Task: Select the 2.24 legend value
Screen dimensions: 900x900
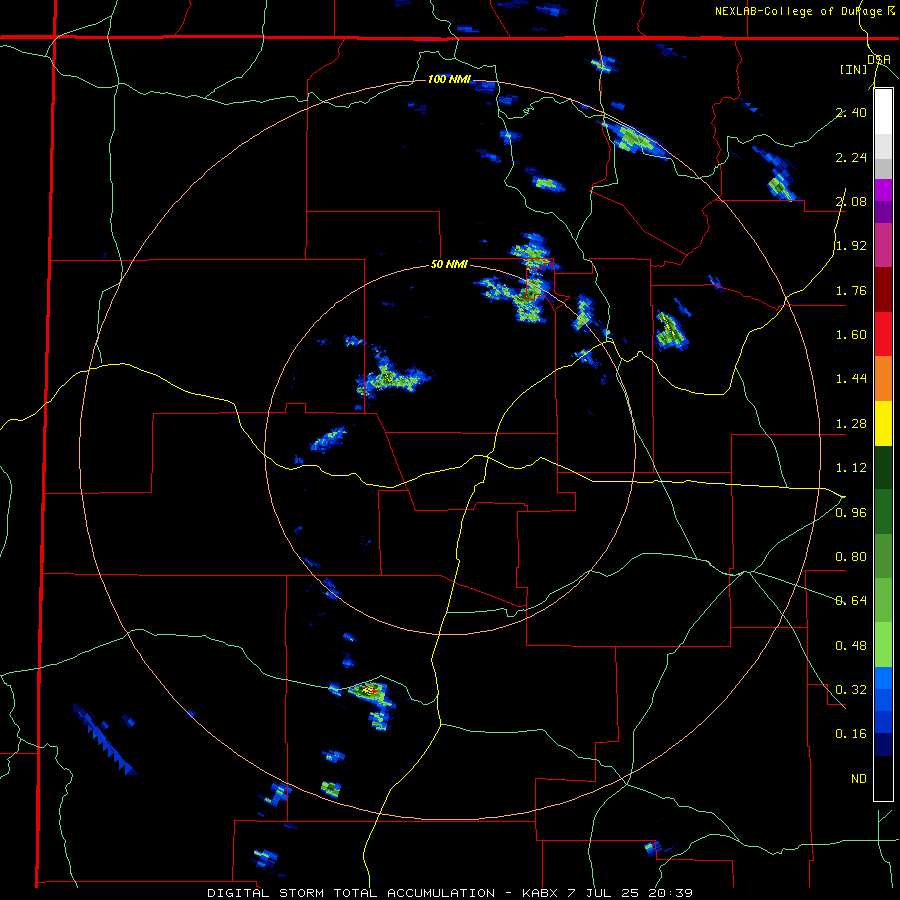Action: click(x=851, y=157)
